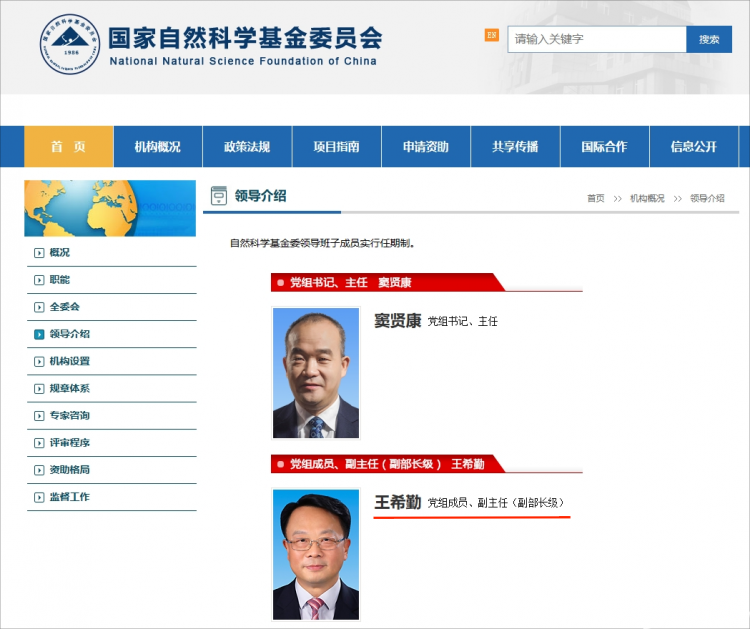Screen dimensions: 750x629
Task: Click the 窦贤康 portrait photo
Action: (316, 373)
